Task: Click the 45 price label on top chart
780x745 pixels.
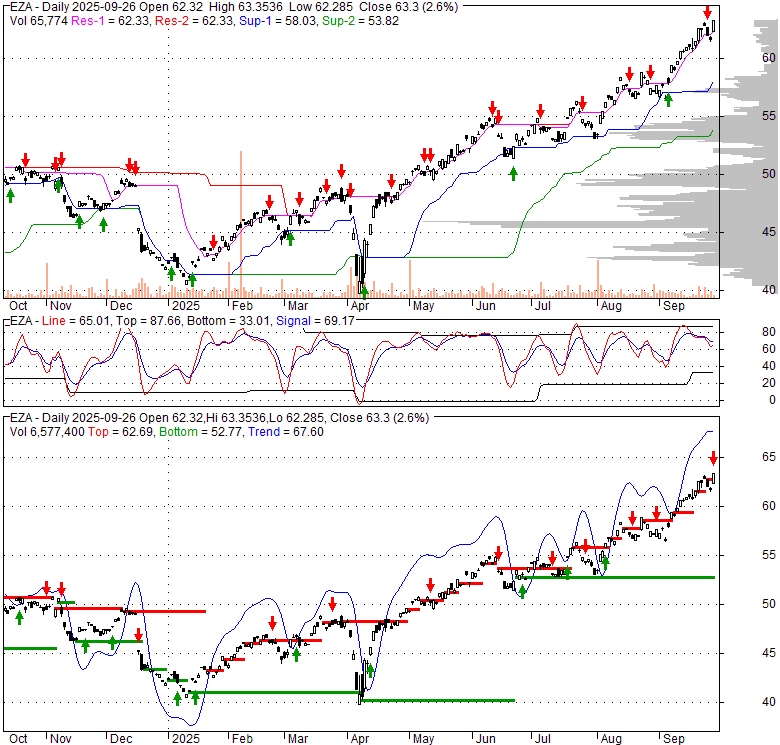Action: (x=769, y=231)
